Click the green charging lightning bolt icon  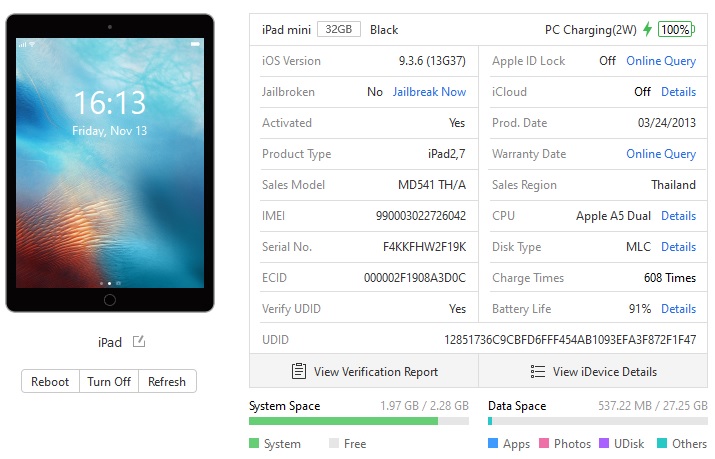(x=647, y=29)
